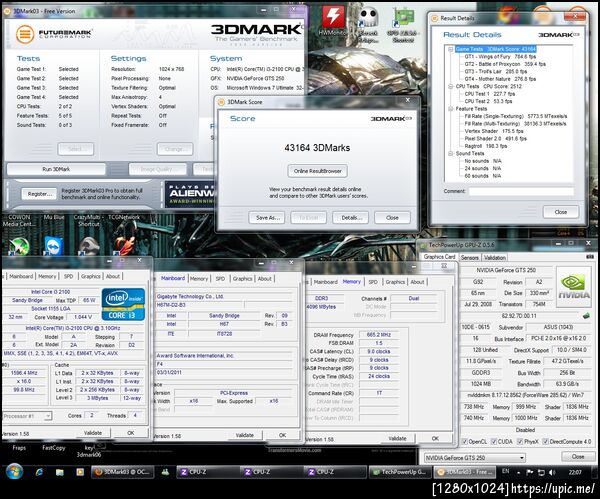The height and width of the screenshot is (499, 600).
Task: Click Save As... in the Score dialog
Action: coord(267,217)
